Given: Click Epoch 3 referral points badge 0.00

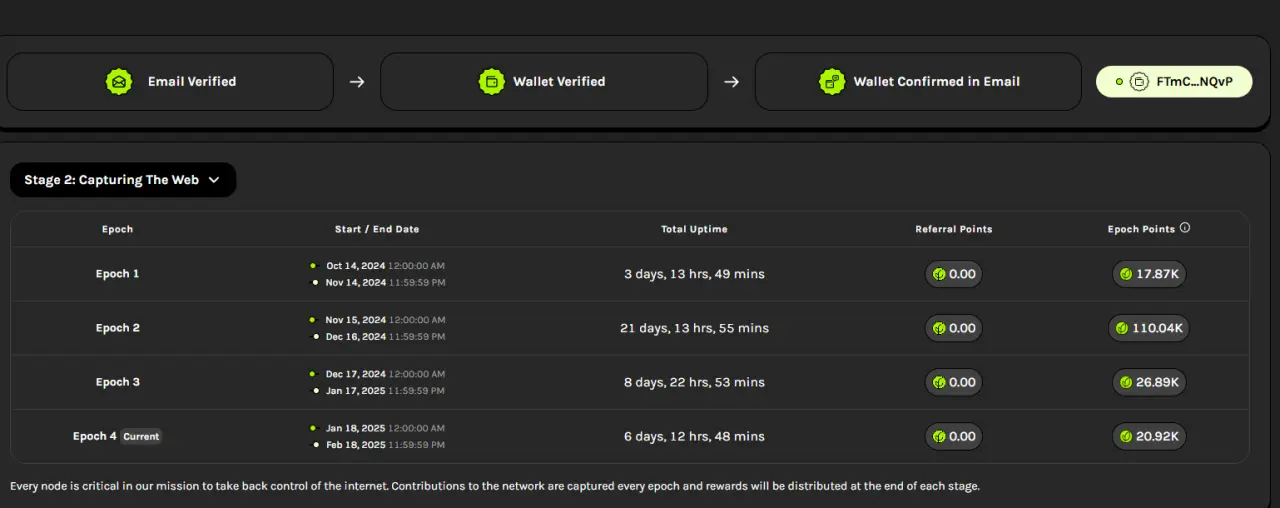Looking at the screenshot, I should [954, 382].
